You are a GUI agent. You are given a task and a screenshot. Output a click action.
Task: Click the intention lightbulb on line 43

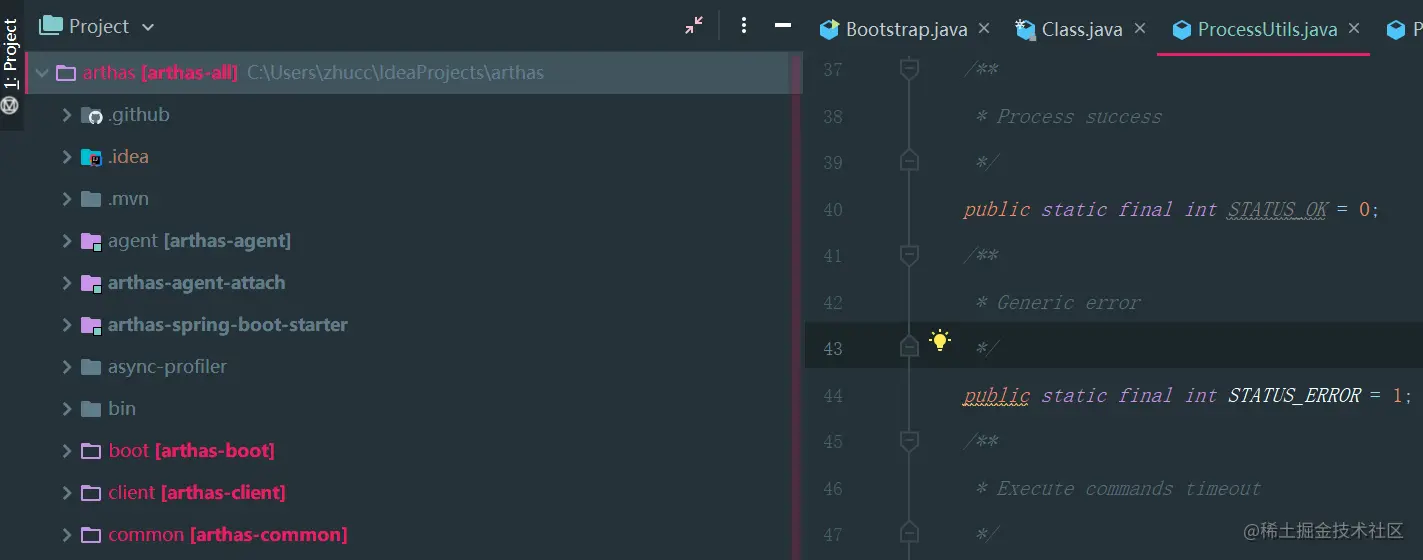pos(939,340)
